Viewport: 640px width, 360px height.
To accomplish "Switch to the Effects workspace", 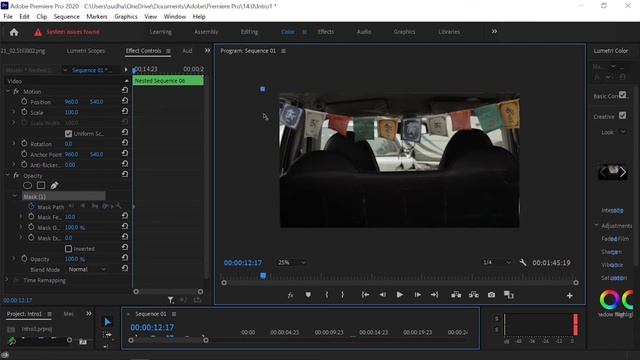I will coord(326,32).
